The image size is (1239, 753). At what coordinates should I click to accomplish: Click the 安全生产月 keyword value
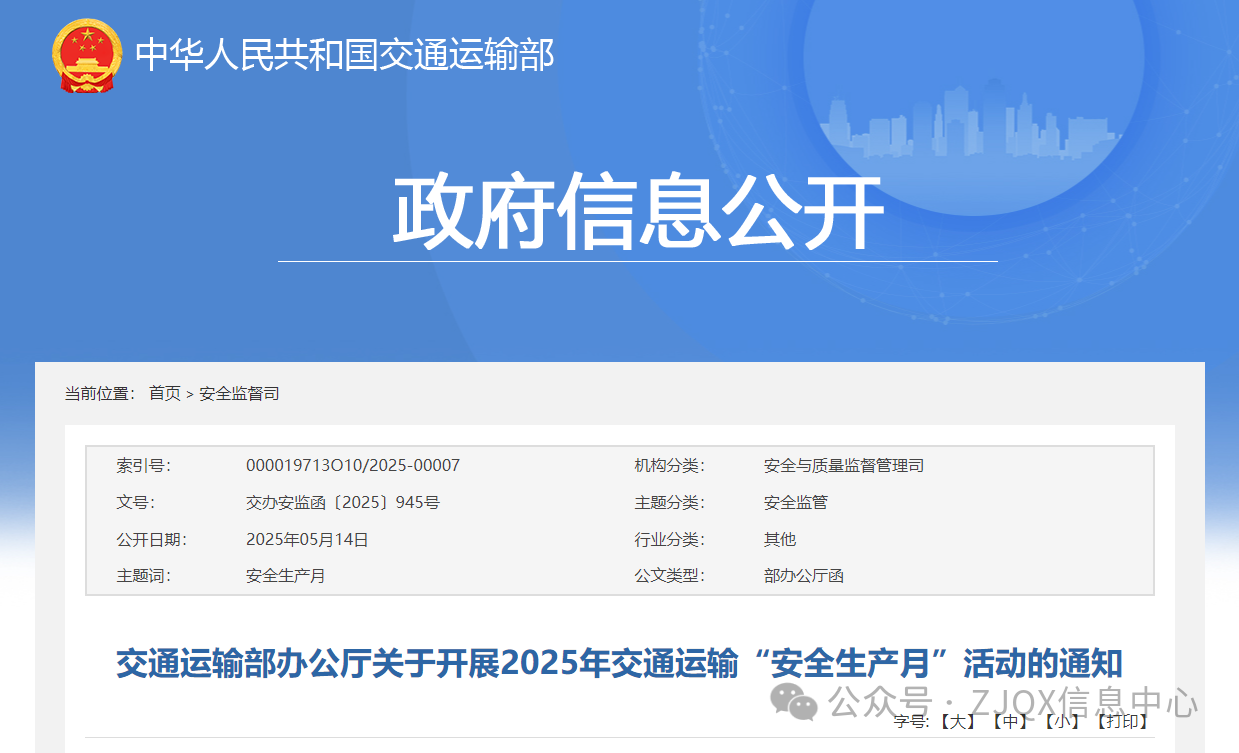tap(285, 577)
